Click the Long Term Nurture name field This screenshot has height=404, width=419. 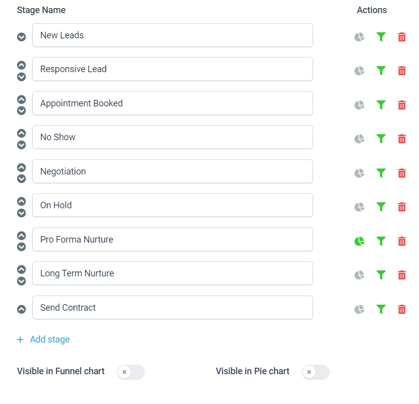point(172,273)
